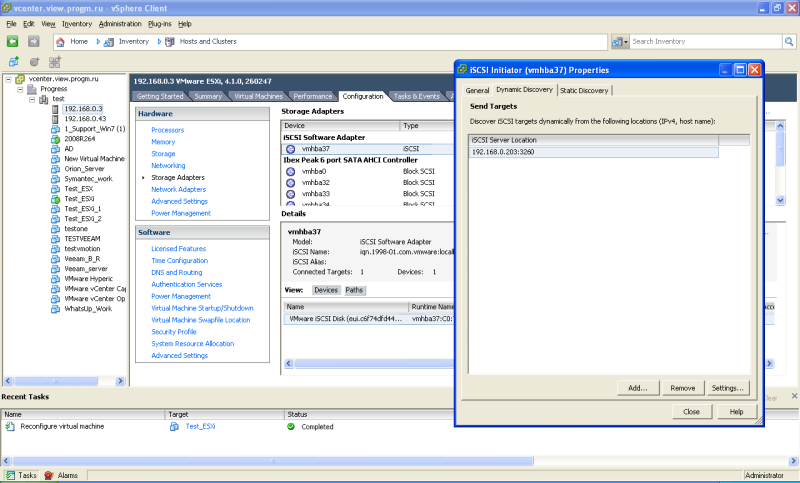Click the search magnifier icon
Image resolution: width=800 pixels, height=483 pixels.
pos(789,41)
